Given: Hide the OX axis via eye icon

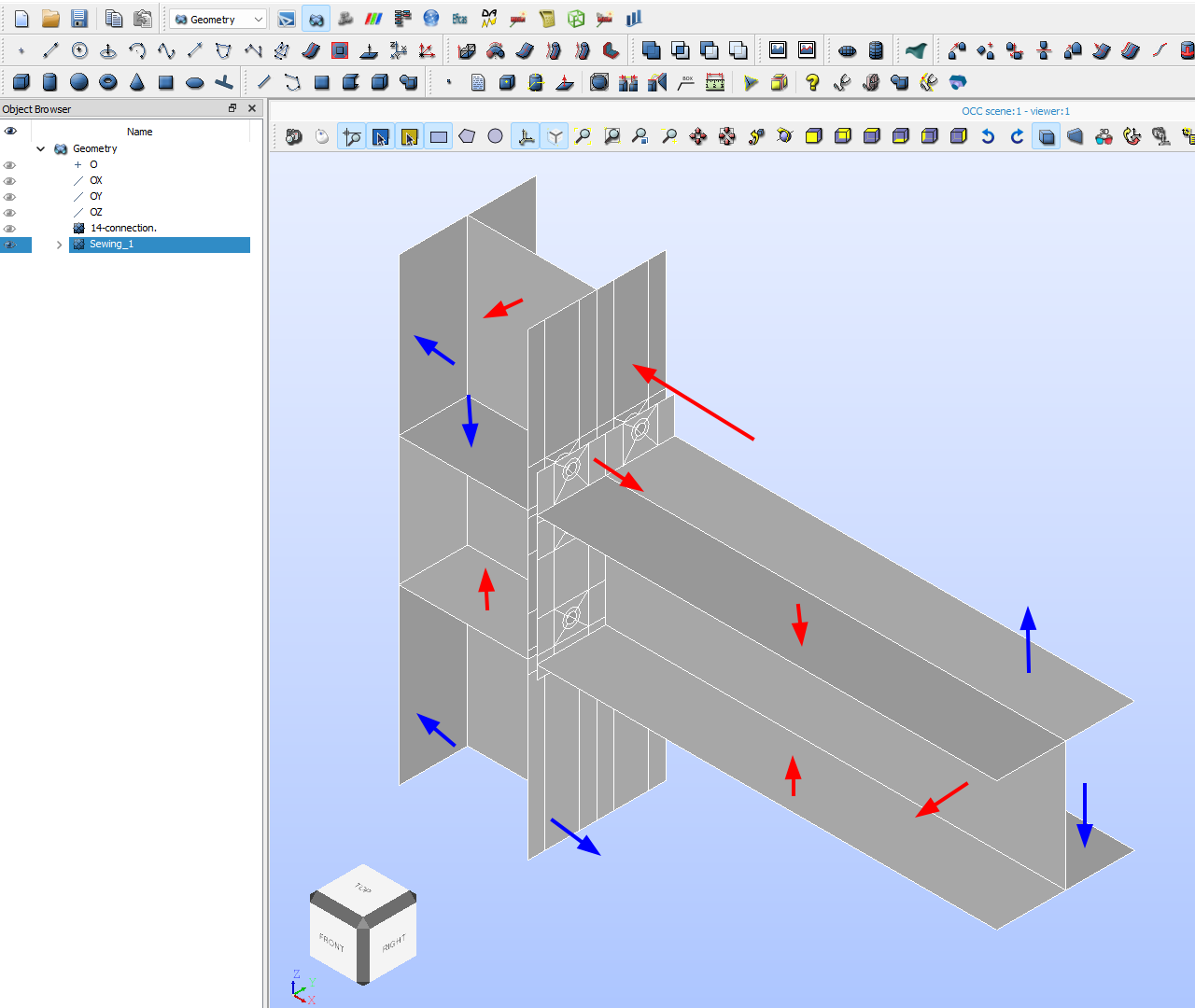Looking at the screenshot, I should [x=10, y=181].
